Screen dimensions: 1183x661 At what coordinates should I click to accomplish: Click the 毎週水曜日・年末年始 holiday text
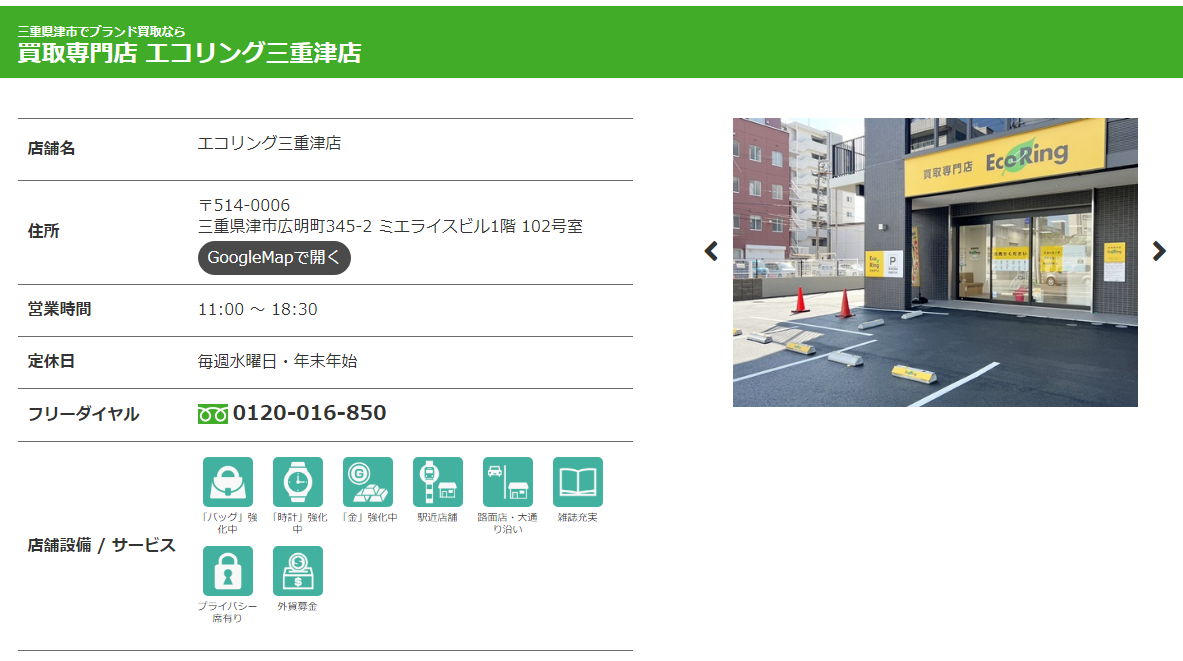point(277,361)
